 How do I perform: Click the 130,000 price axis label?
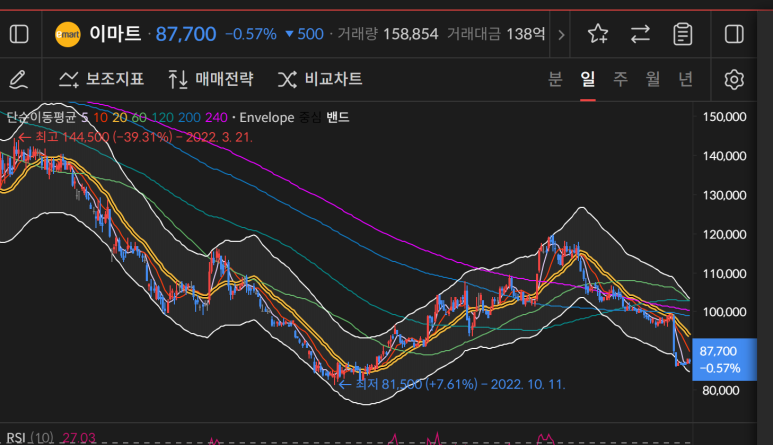pos(725,195)
